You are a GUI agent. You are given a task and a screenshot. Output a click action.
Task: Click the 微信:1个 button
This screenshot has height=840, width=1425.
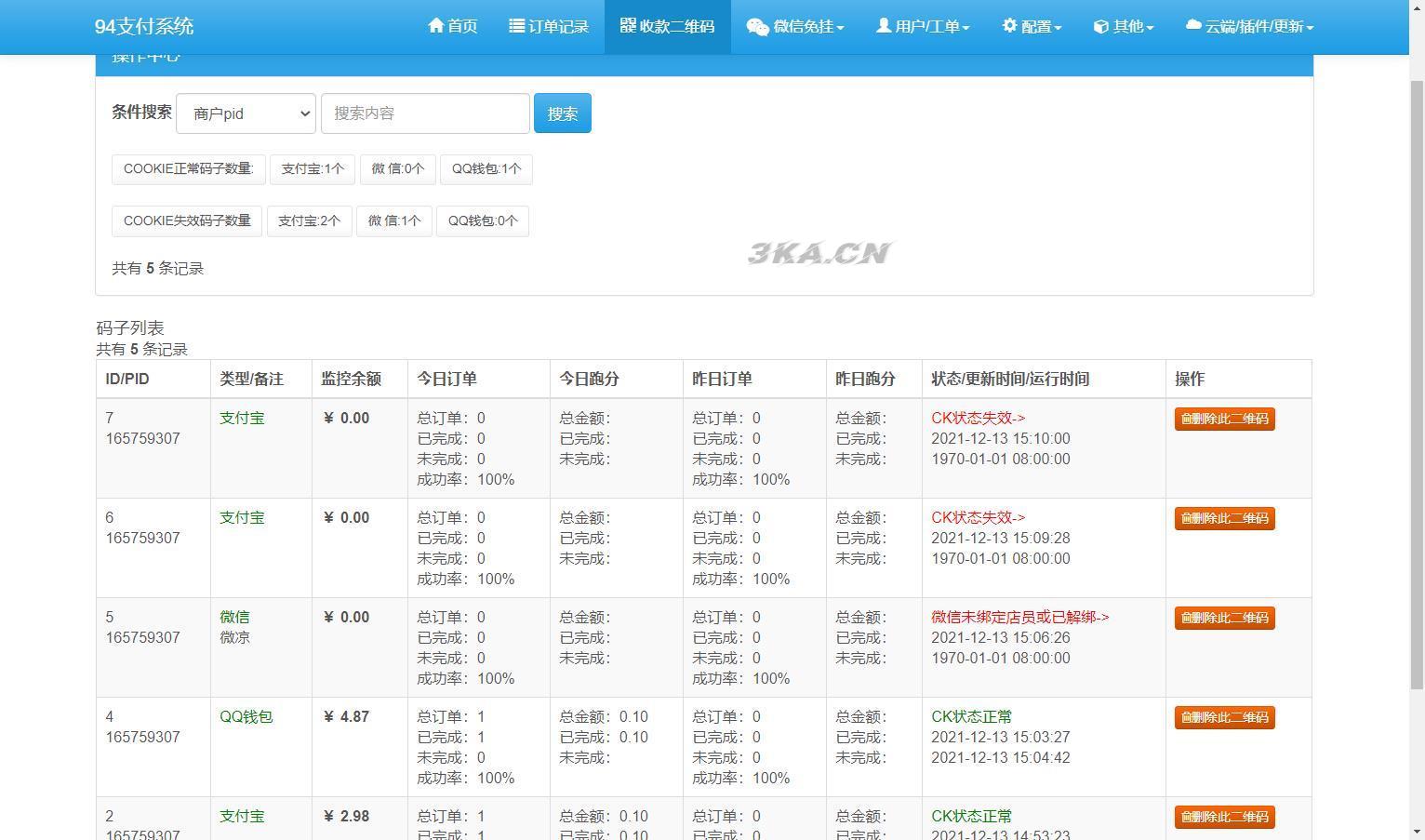point(394,221)
